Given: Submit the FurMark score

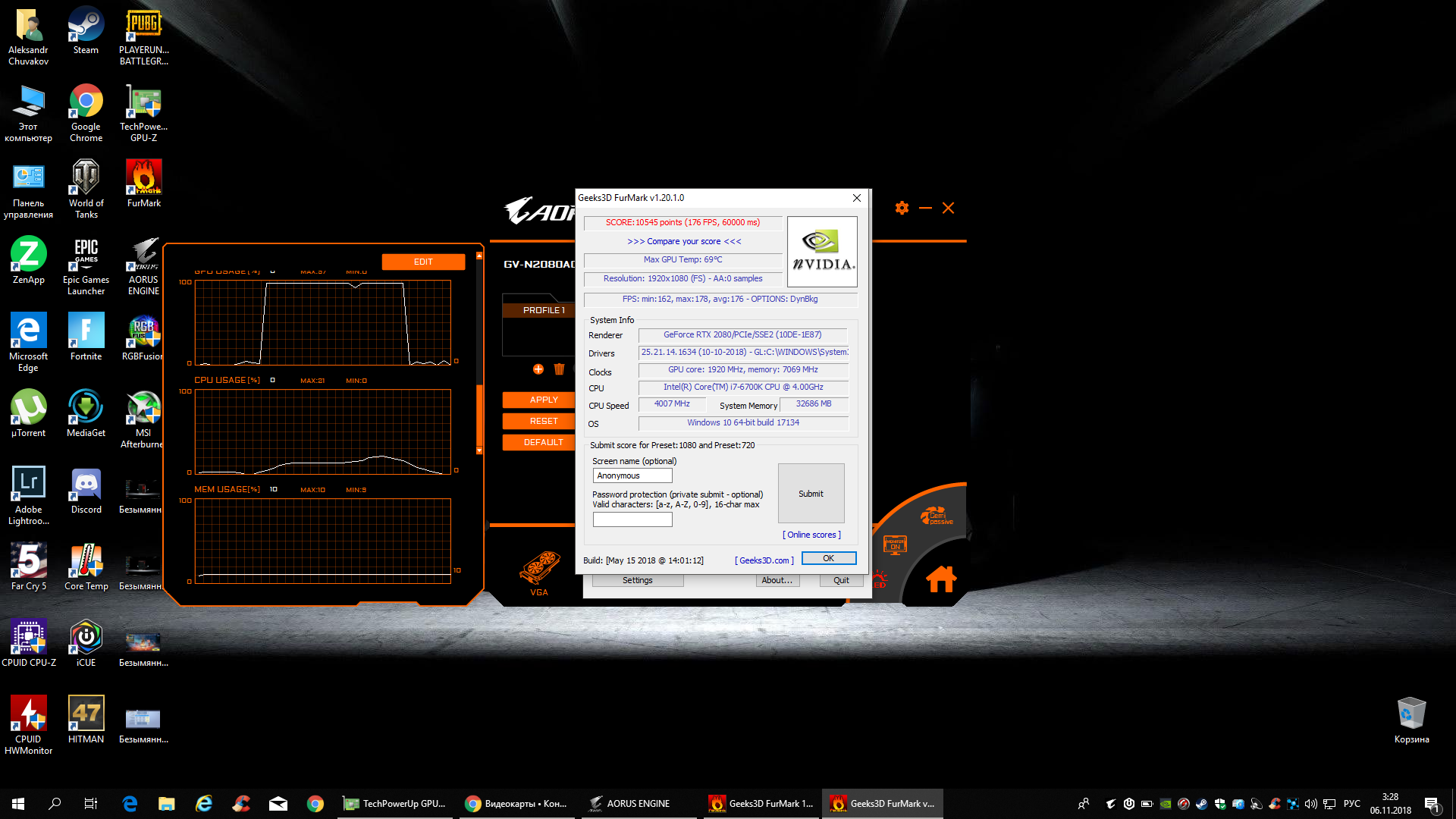Looking at the screenshot, I should [811, 494].
